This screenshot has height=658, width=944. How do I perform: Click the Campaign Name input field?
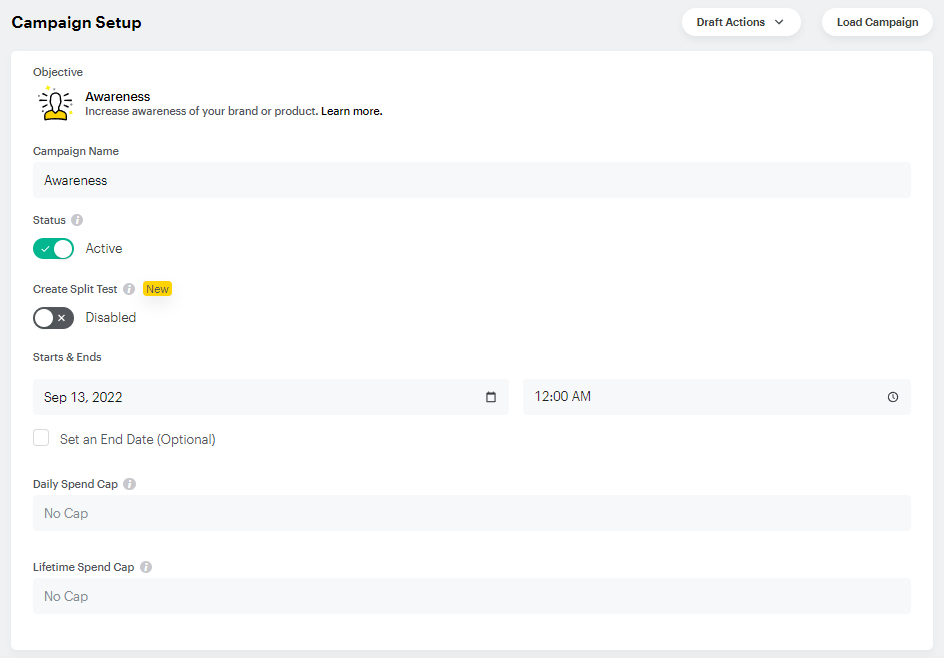click(x=472, y=180)
